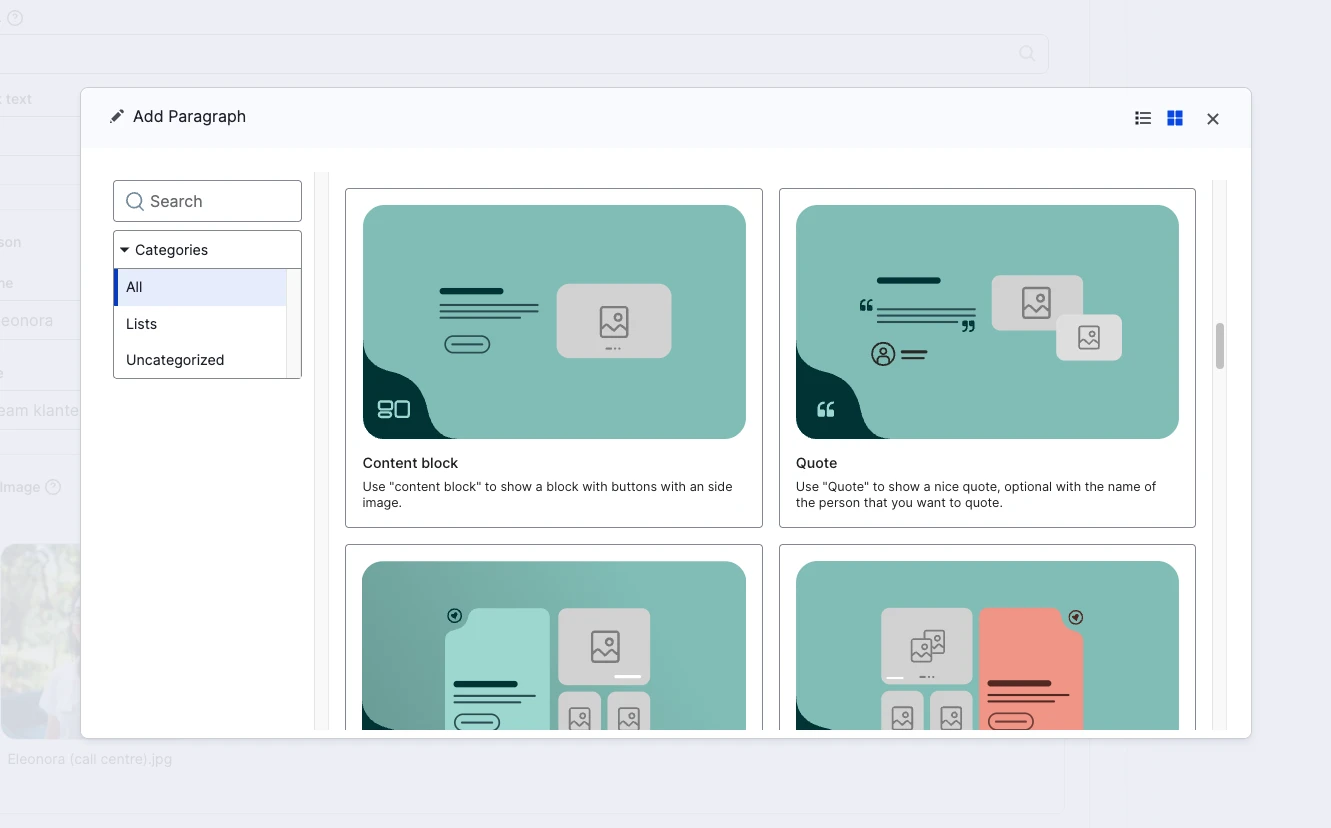This screenshot has height=828, width=1331.
Task: Switch to list view layout
Action: (1143, 118)
